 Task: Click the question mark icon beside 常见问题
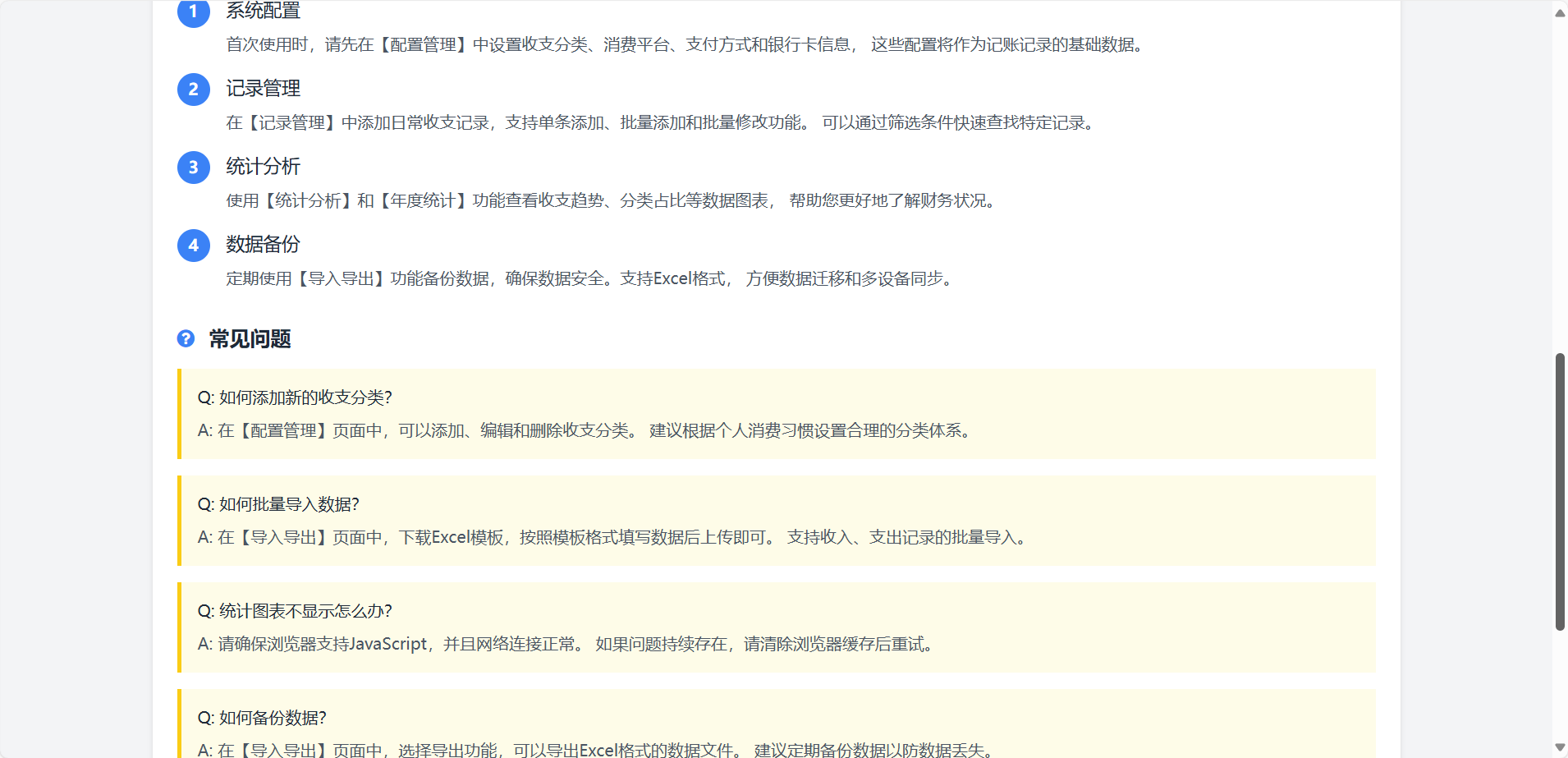pos(186,338)
